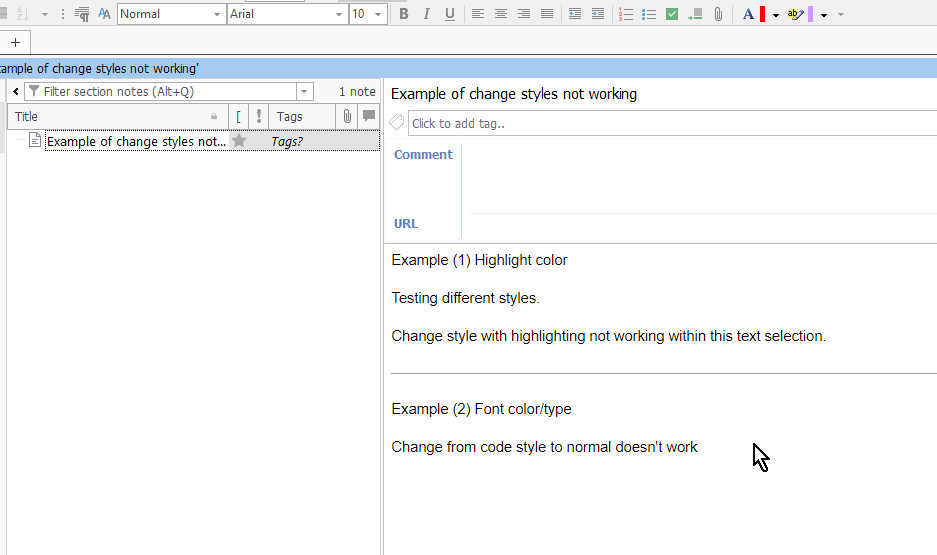
Task: Open the paragraph style Normal dropdown
Action: [216, 14]
